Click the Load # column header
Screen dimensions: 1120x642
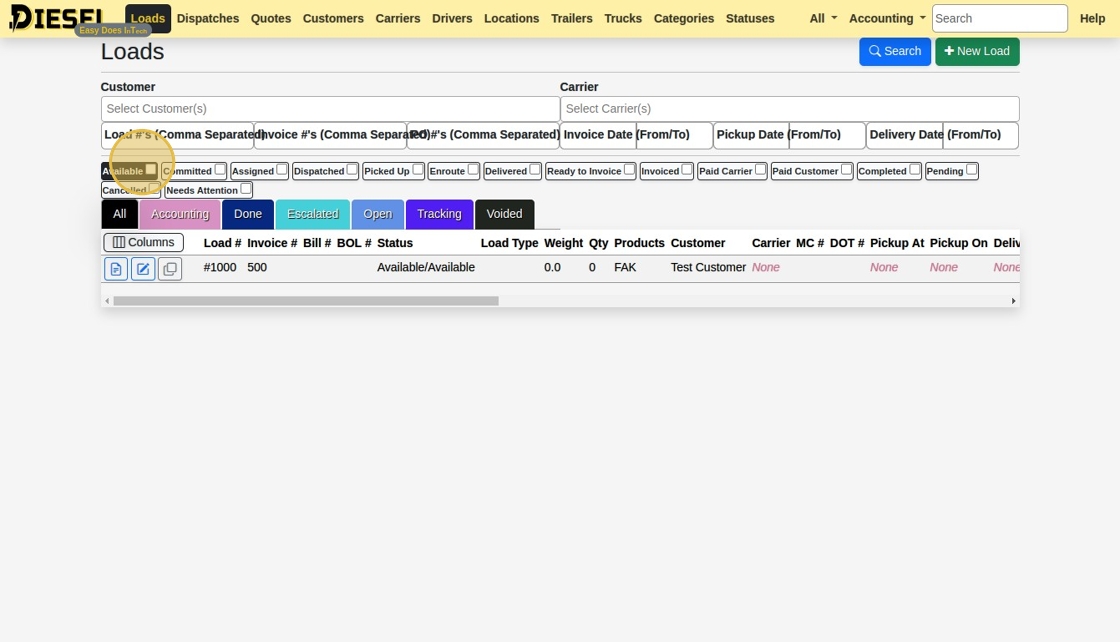click(222, 243)
